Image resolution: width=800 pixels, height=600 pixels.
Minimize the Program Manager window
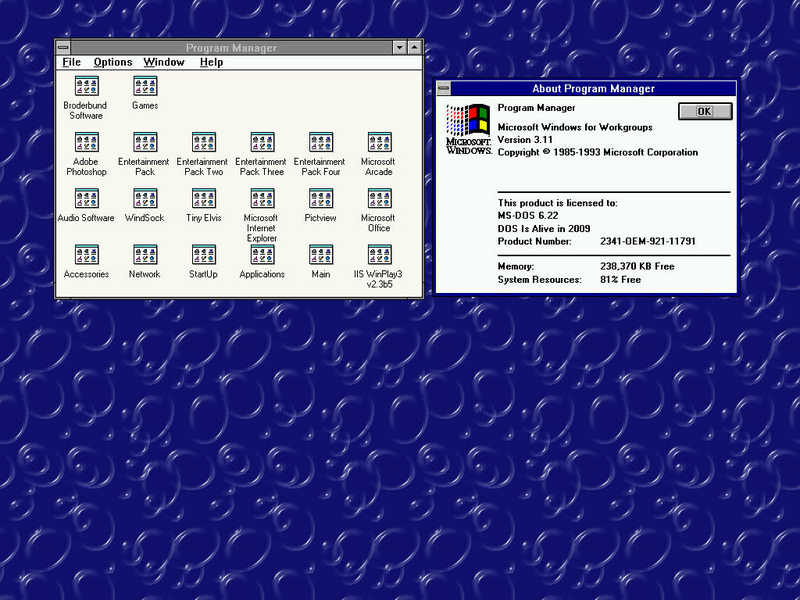click(399, 47)
